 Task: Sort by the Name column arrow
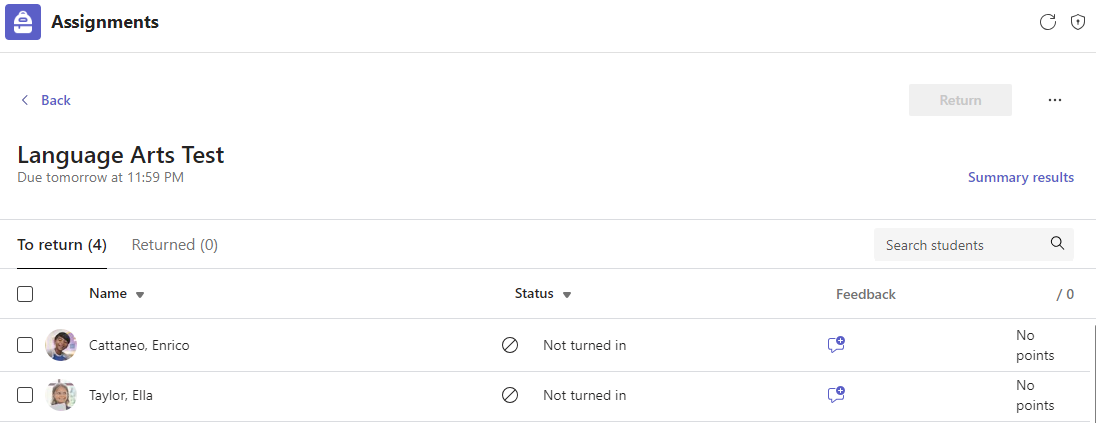140,295
